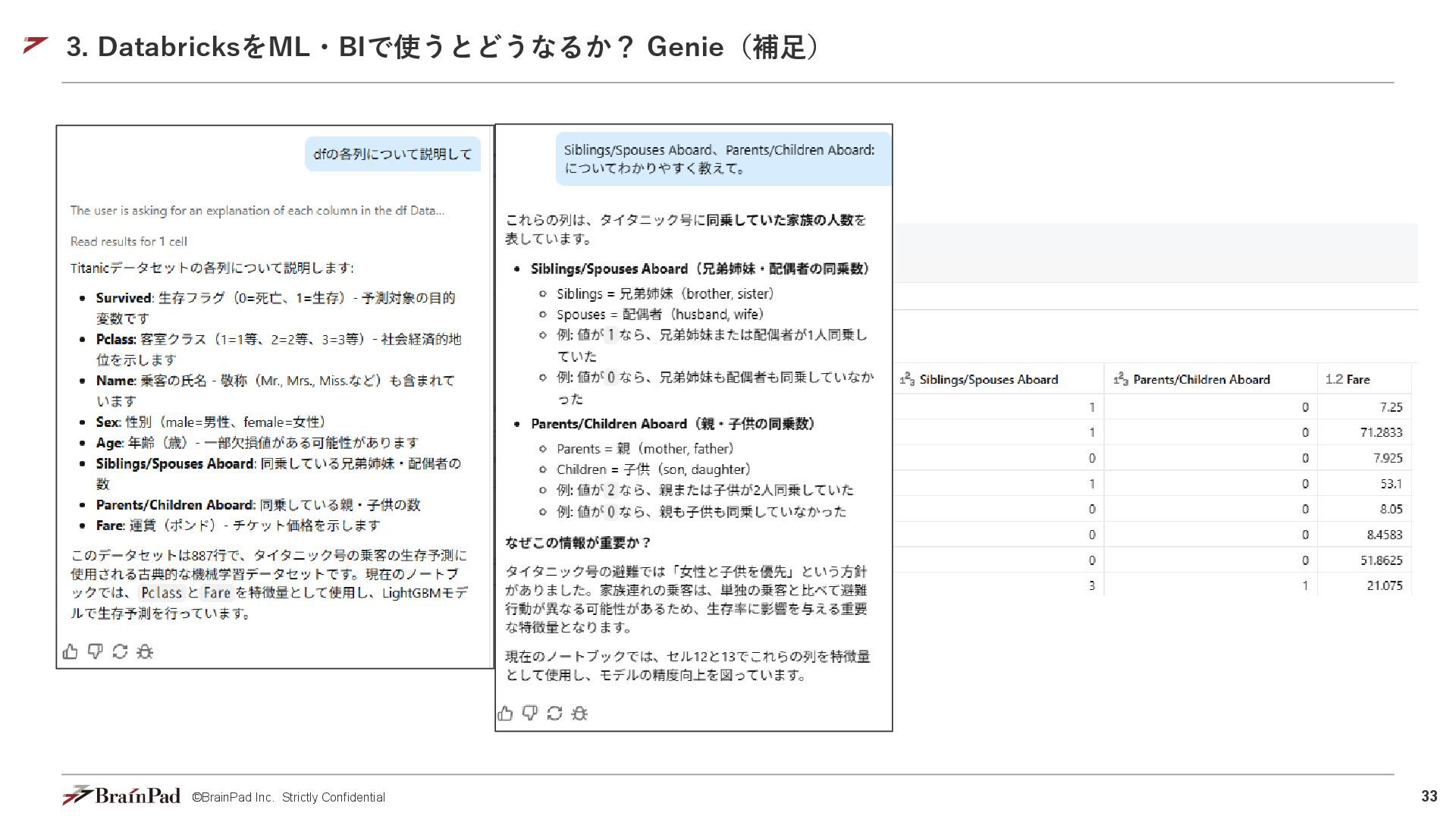Screen dimensions: 1456x819
Task: Click integer type icon beside Siblings/Spouses Aboard header
Action: [907, 379]
